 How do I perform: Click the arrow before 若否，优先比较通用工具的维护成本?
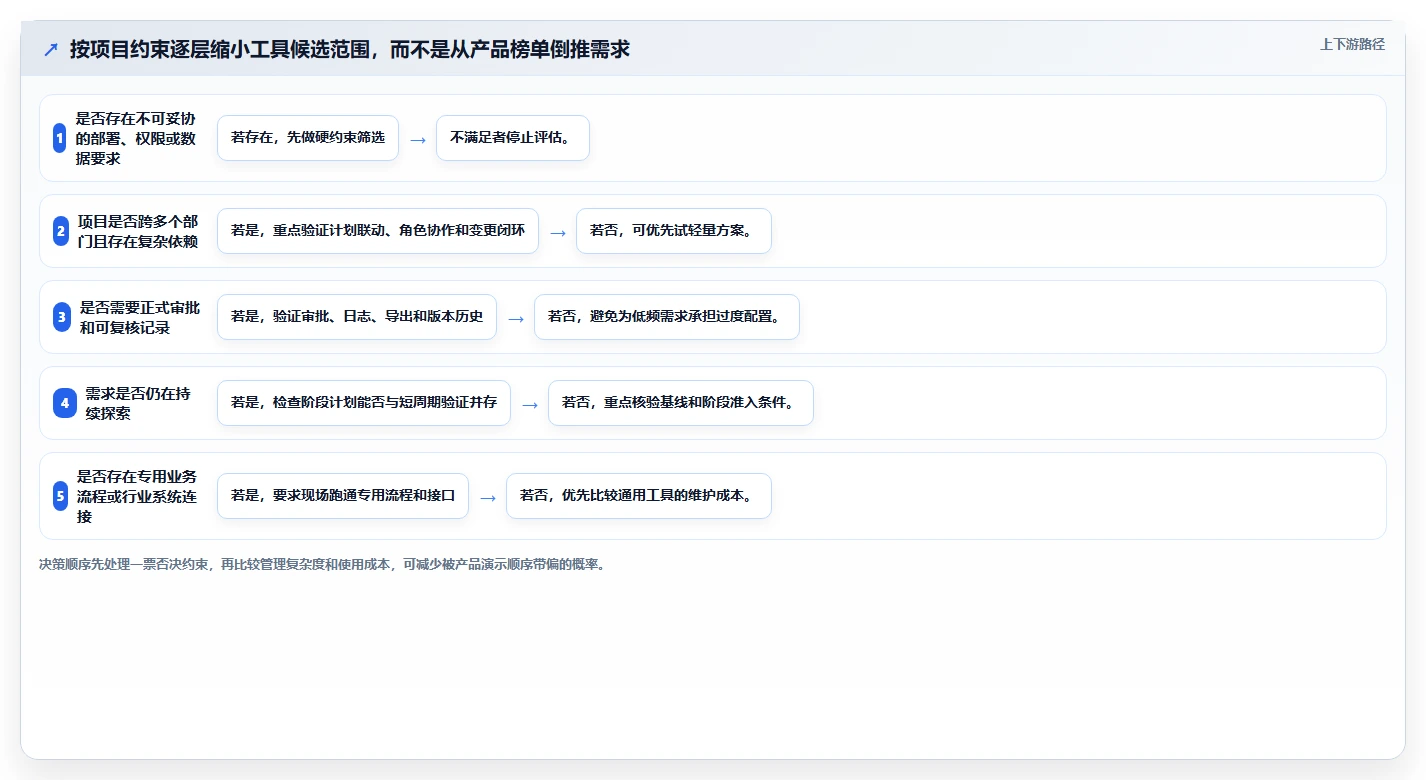(x=488, y=497)
